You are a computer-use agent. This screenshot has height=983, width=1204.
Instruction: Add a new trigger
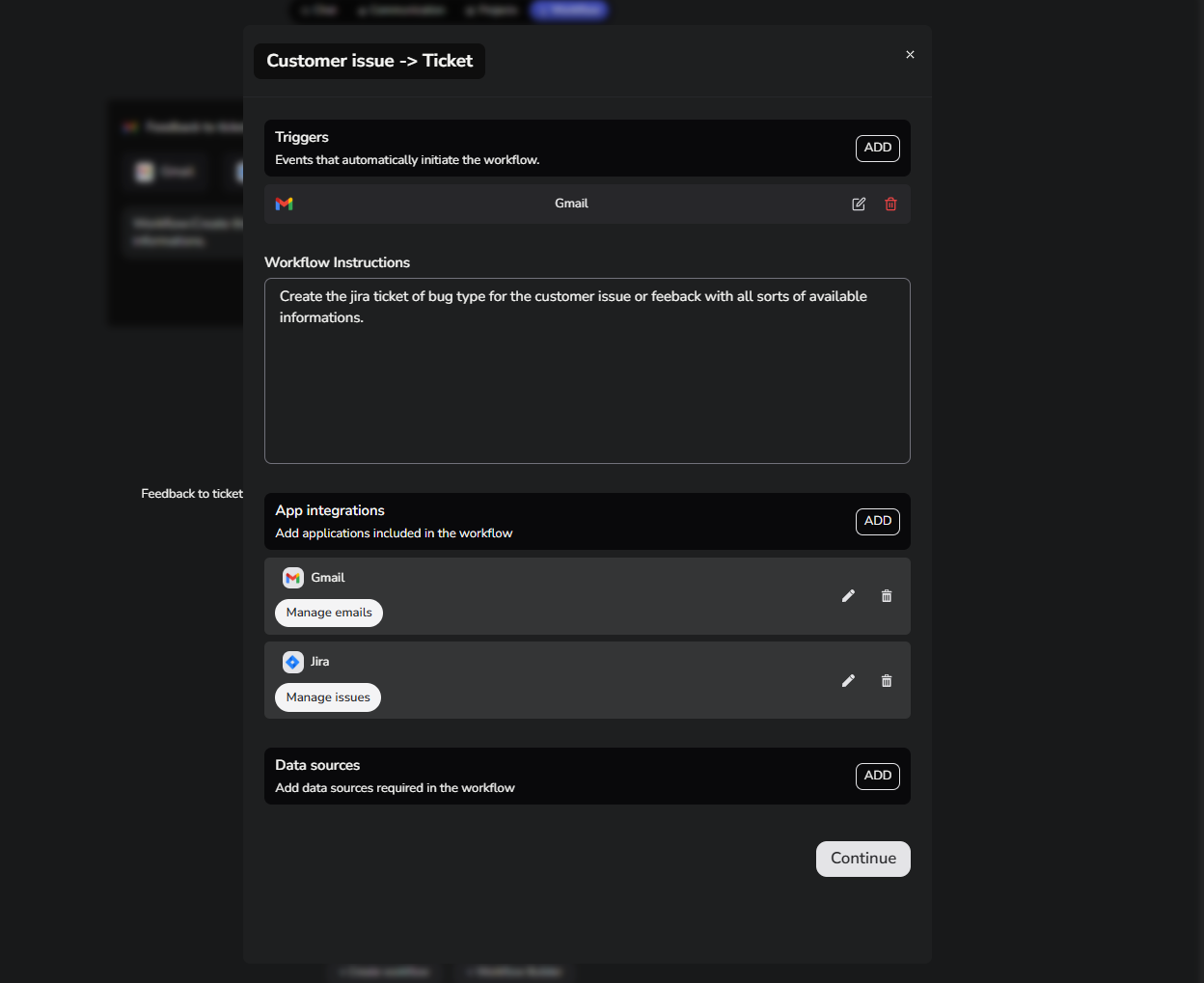pos(878,148)
